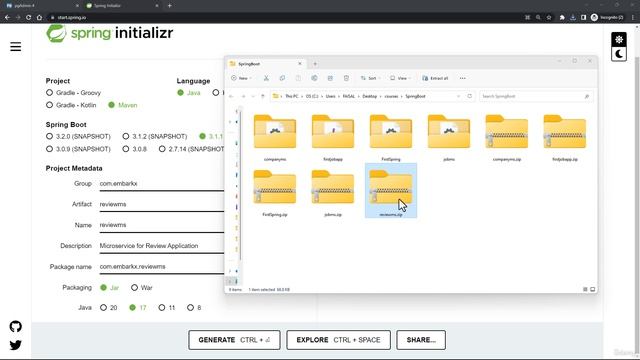This screenshot has height=360, width=640.
Task: Expand the address bar history dropdown
Action: pos(458,96)
